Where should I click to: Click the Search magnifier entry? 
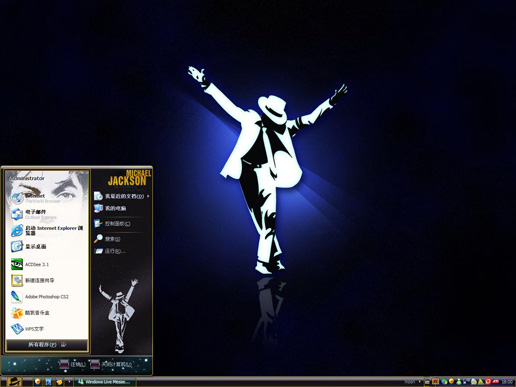pos(107,239)
